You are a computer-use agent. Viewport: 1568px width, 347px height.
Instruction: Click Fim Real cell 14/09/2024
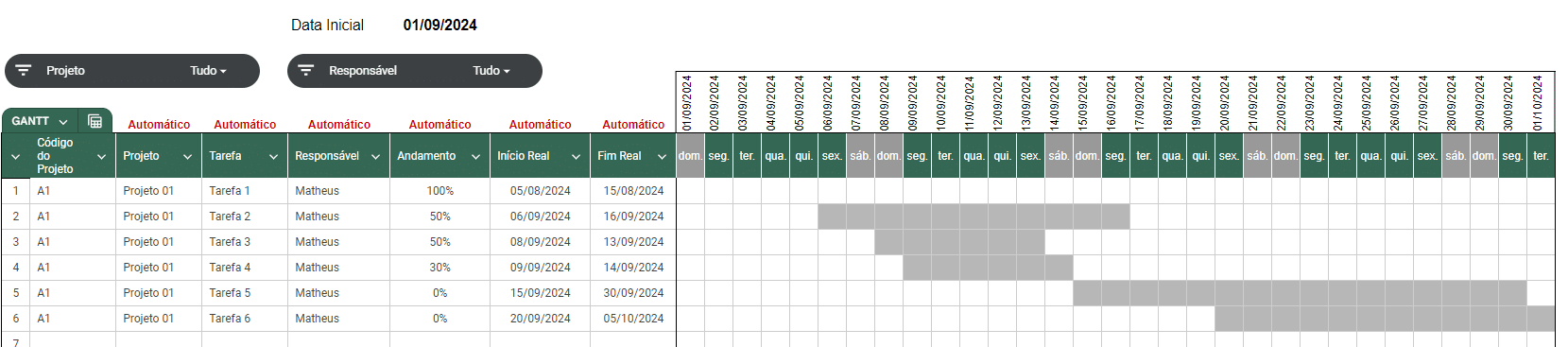tap(633, 268)
